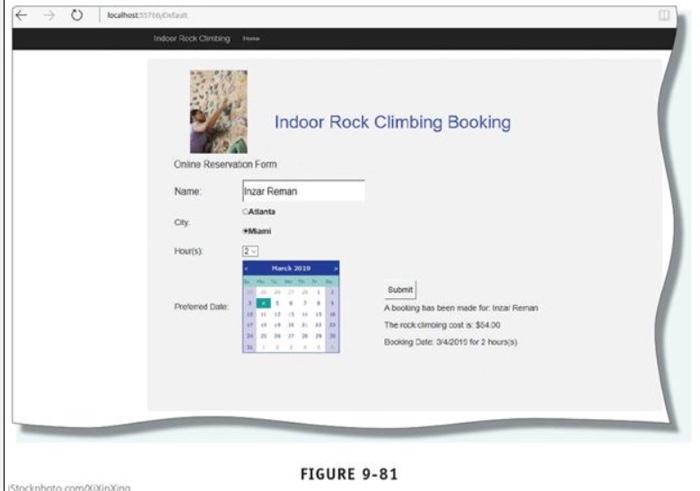Click the browser back arrow
This screenshot has height=491, width=700.
pos(21,15)
